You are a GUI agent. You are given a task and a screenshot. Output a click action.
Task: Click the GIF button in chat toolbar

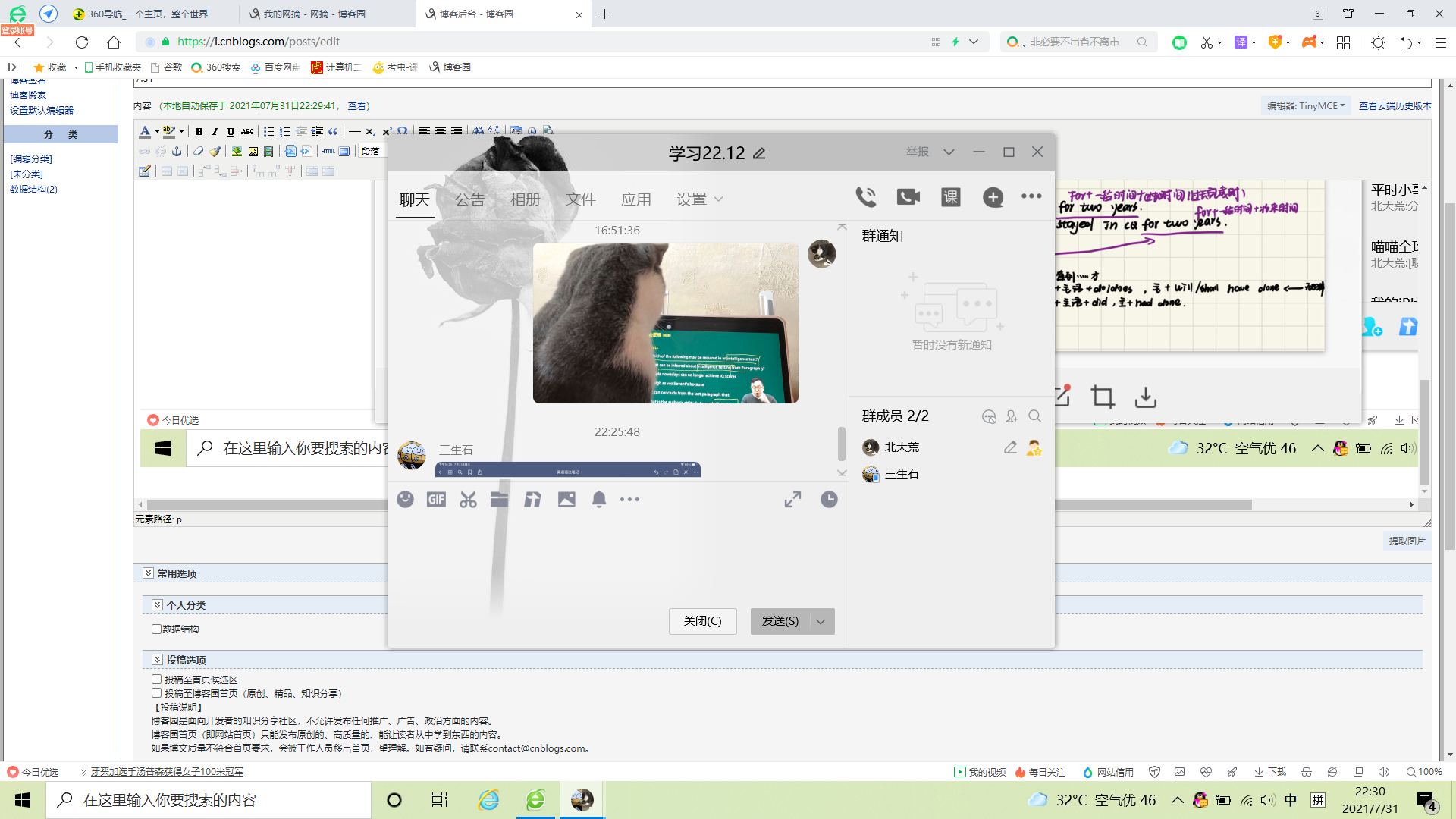coord(436,499)
